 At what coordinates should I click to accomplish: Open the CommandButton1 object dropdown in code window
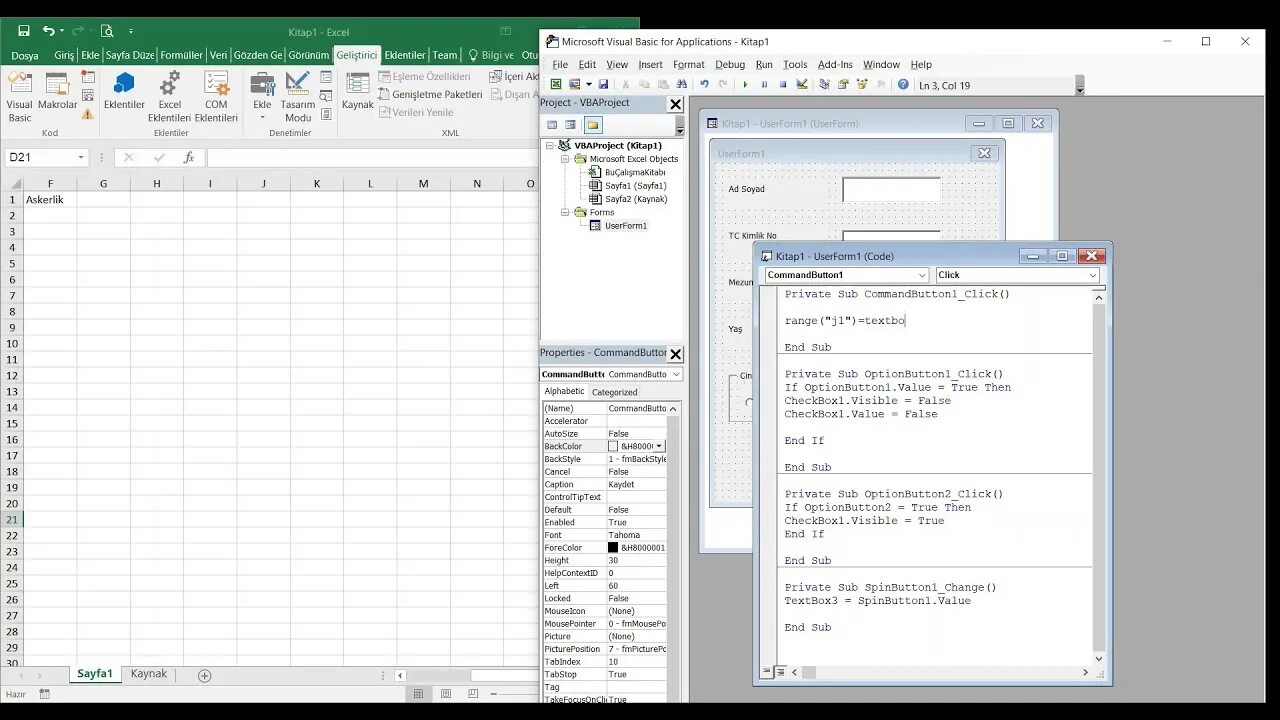922,275
